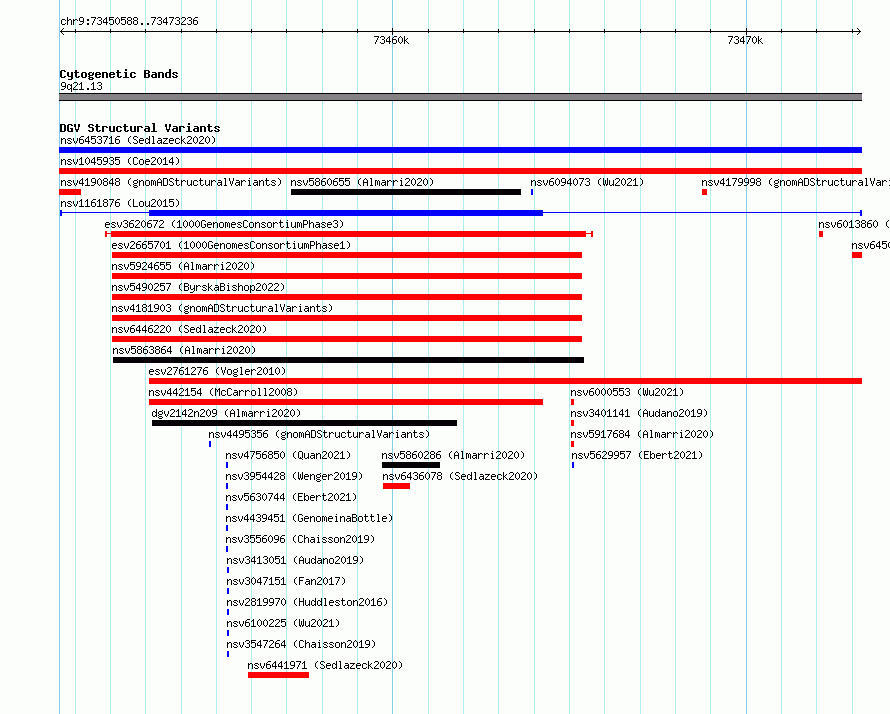Image resolution: width=890 pixels, height=714 pixels.
Task: Click the nsv4179998 gnomAD small red marker
Action: [x=704, y=192]
